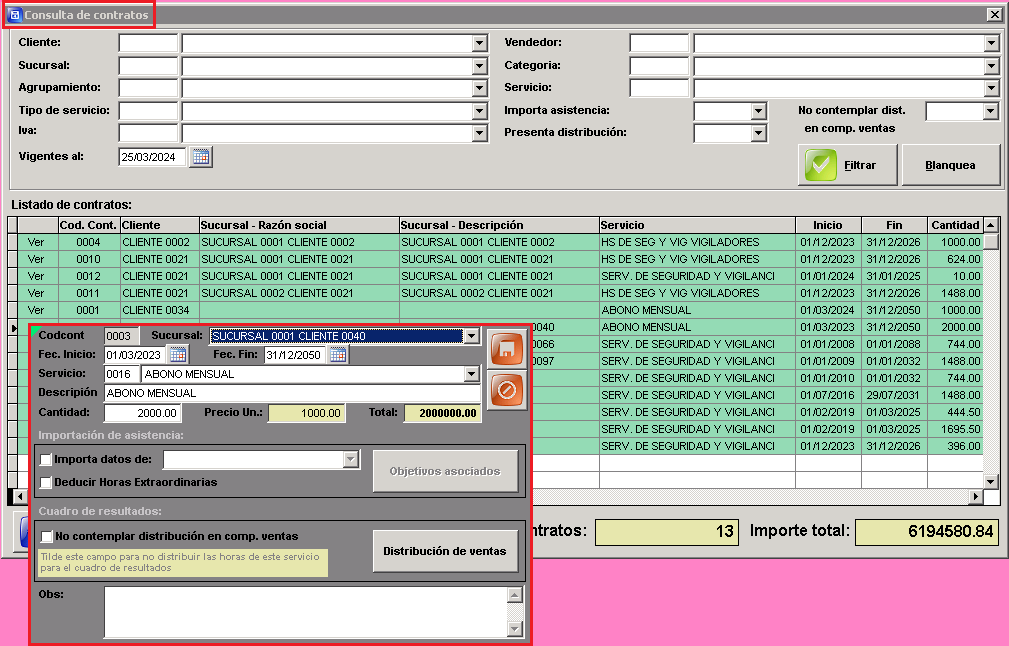Viewport: 1009px width, 646px height.
Task: Click the Vendedor code input field
Action: 659,43
